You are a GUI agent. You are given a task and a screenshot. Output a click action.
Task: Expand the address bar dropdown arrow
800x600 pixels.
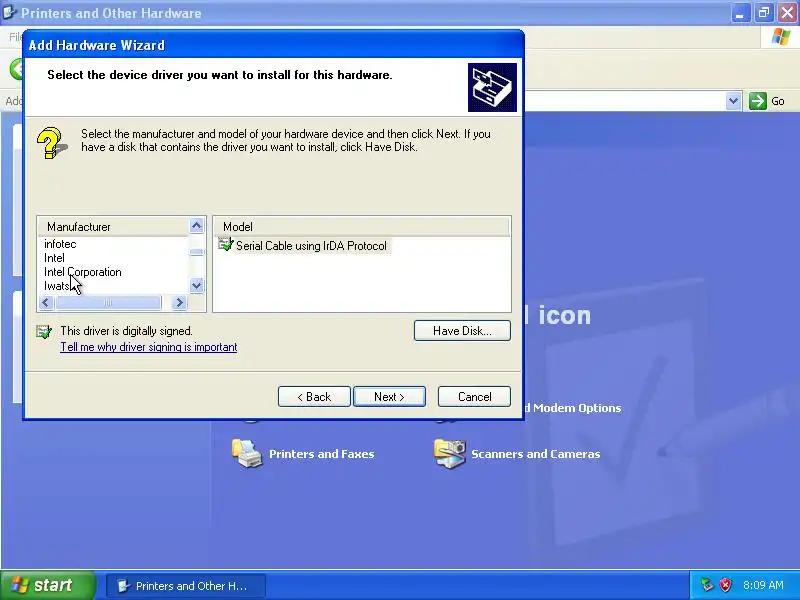click(x=733, y=101)
